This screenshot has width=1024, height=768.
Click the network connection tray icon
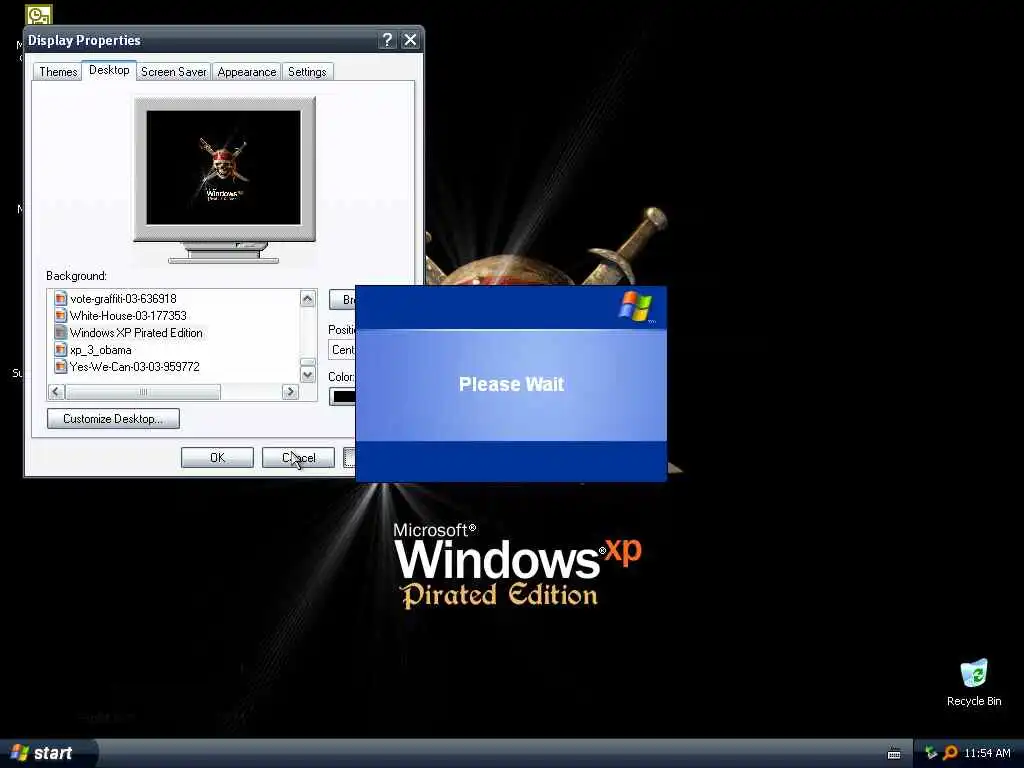point(931,753)
